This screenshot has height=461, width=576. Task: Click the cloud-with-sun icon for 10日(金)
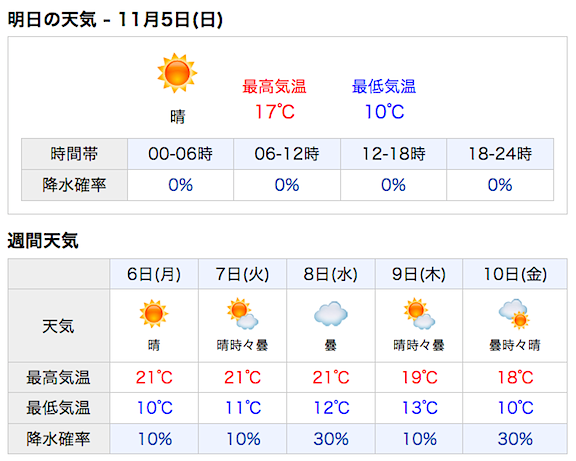tap(514, 314)
